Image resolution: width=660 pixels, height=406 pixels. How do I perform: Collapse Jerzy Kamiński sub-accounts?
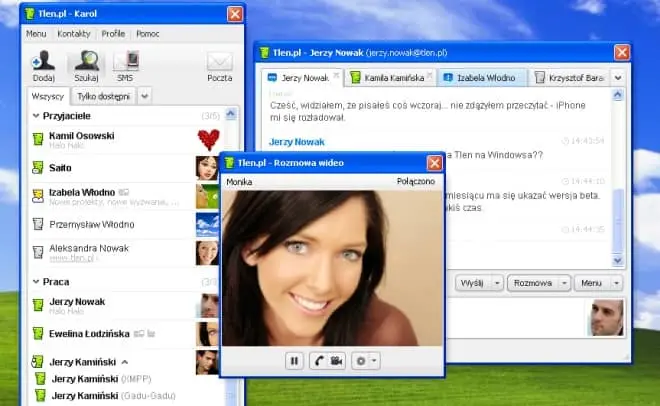tap(125, 361)
